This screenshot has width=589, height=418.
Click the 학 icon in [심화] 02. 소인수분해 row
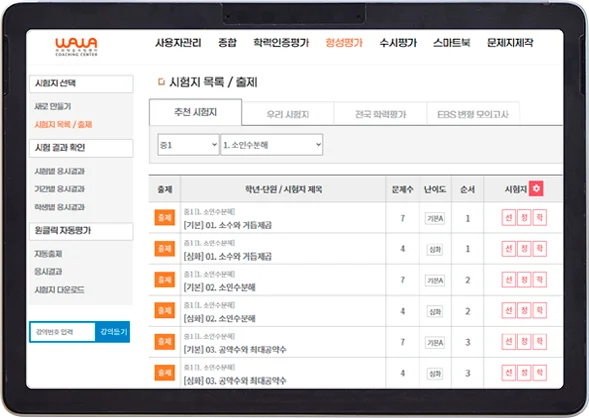click(x=540, y=311)
